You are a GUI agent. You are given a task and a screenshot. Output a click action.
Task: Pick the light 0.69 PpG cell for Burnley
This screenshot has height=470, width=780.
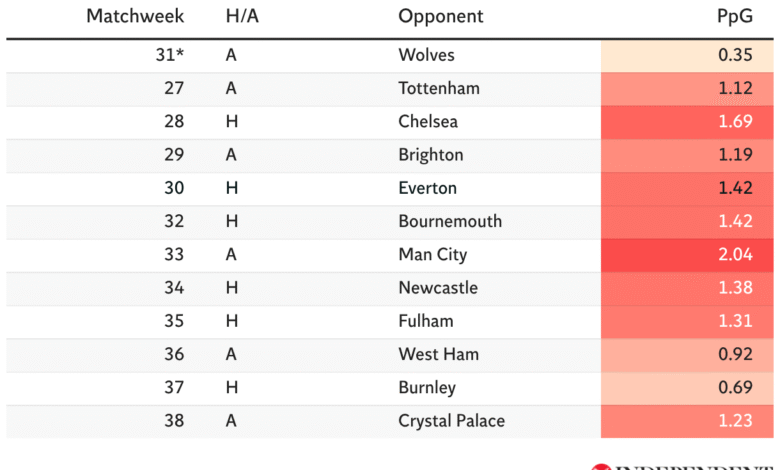coord(687,388)
